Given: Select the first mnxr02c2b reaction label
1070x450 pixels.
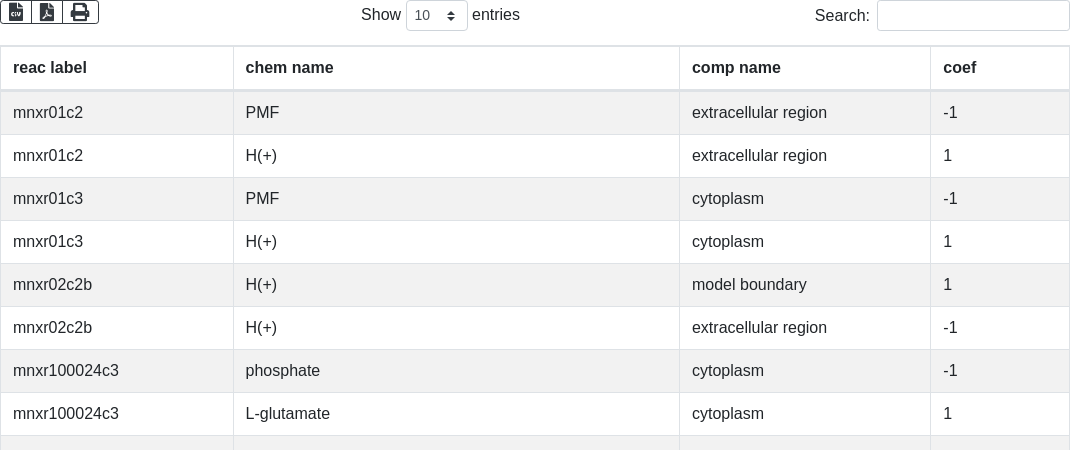Looking at the screenshot, I should tap(52, 285).
